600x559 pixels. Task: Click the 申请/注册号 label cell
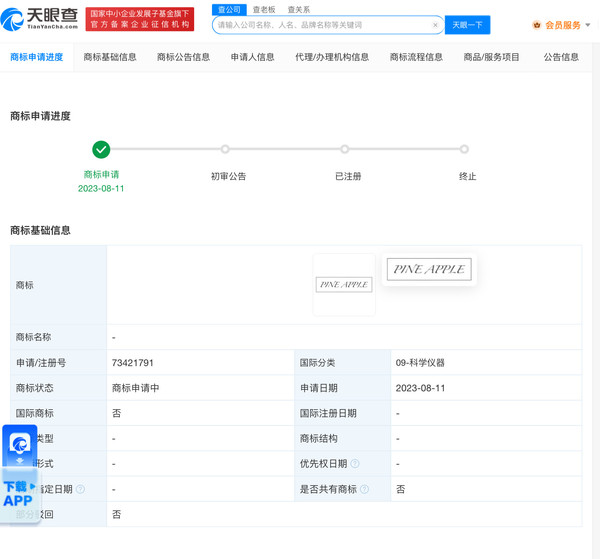tap(58, 363)
